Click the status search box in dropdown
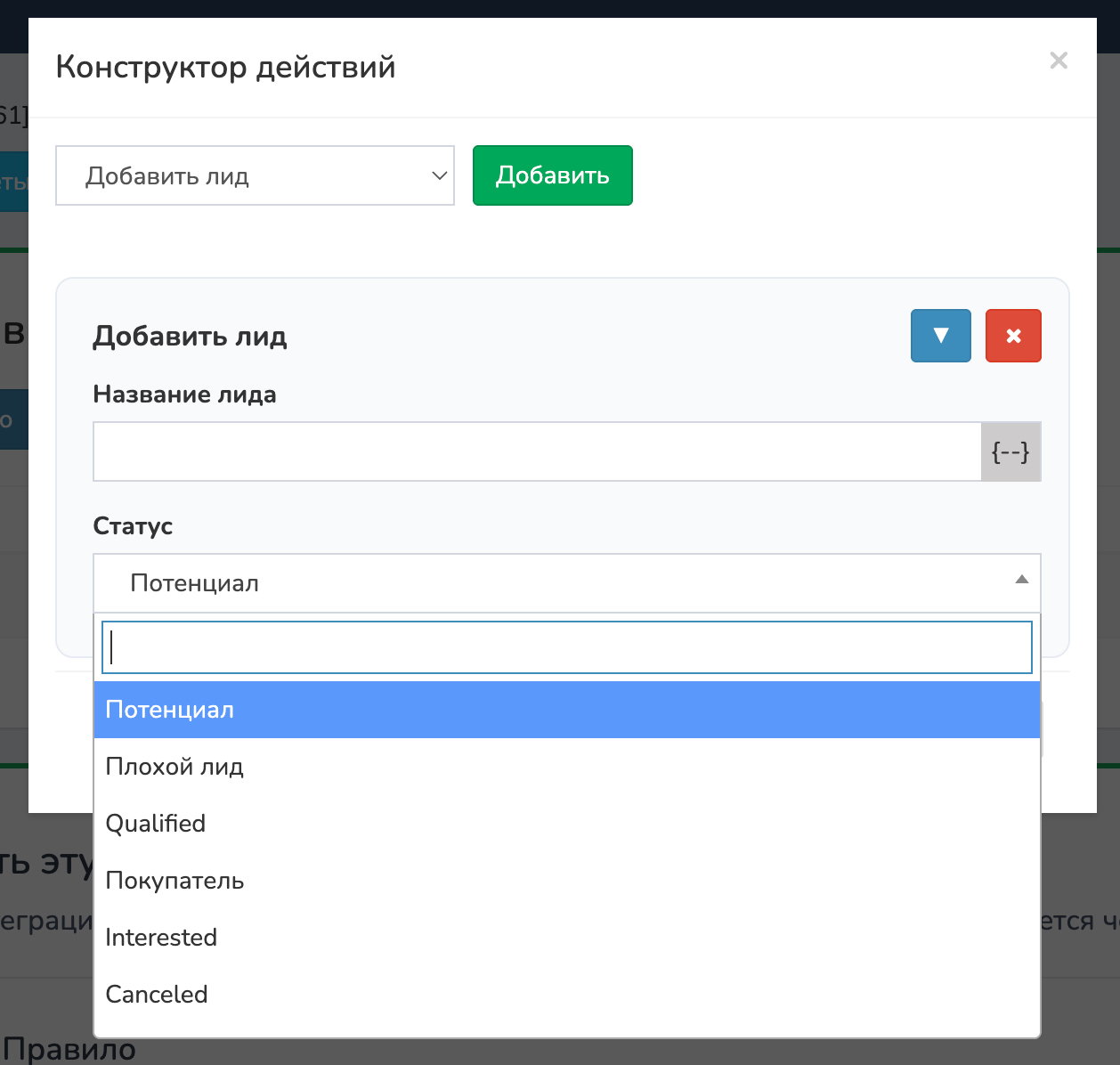Image resolution: width=1120 pixels, height=1065 pixels. [567, 647]
